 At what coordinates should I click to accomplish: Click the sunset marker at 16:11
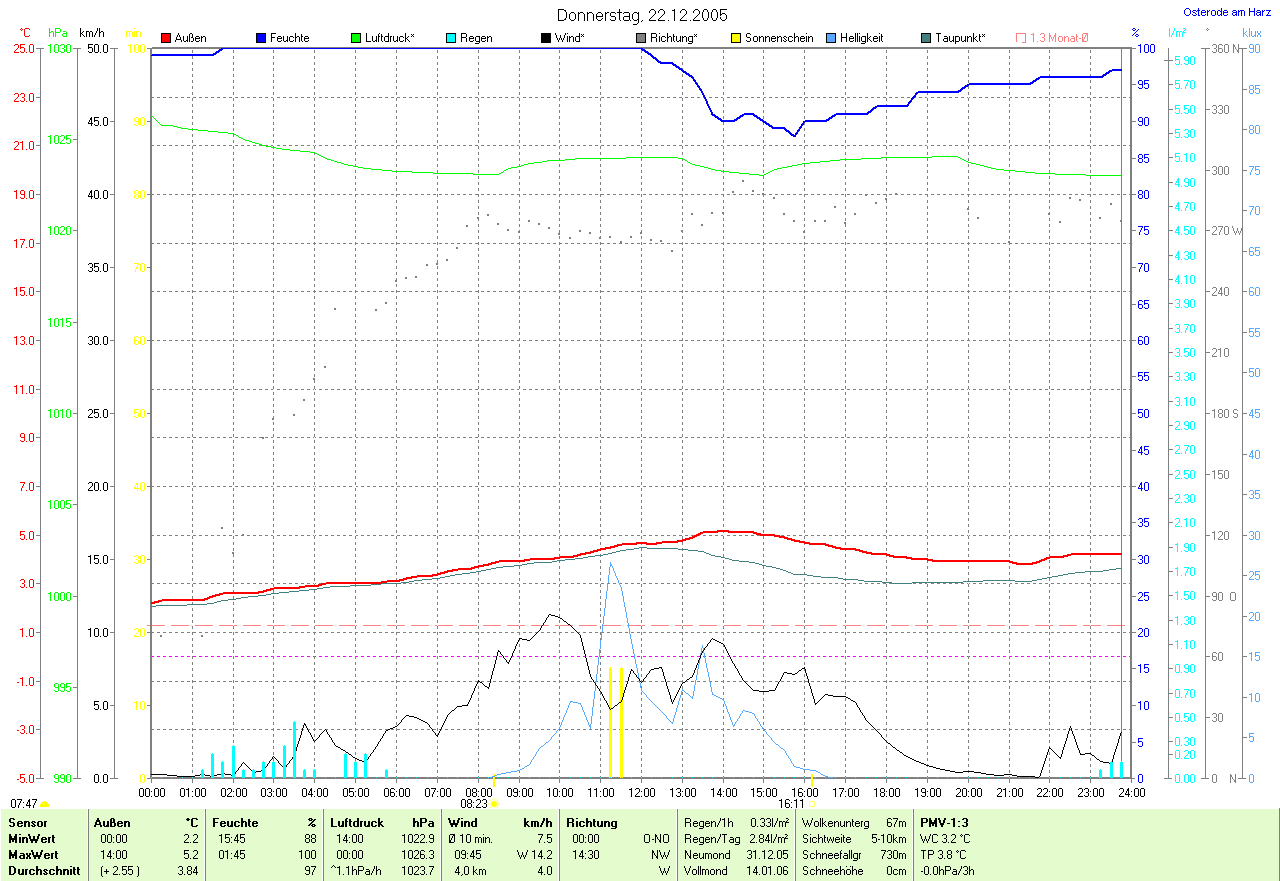(812, 803)
